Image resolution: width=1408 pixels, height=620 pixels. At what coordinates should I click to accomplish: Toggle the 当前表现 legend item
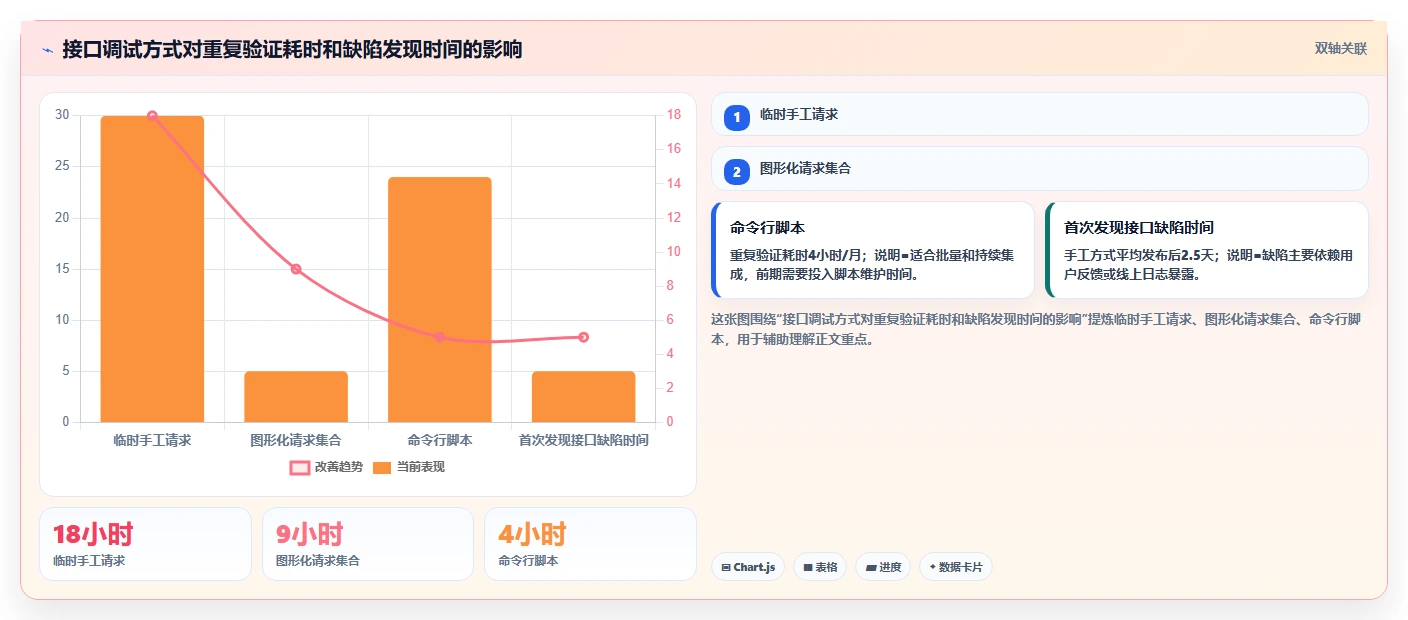(x=409, y=467)
